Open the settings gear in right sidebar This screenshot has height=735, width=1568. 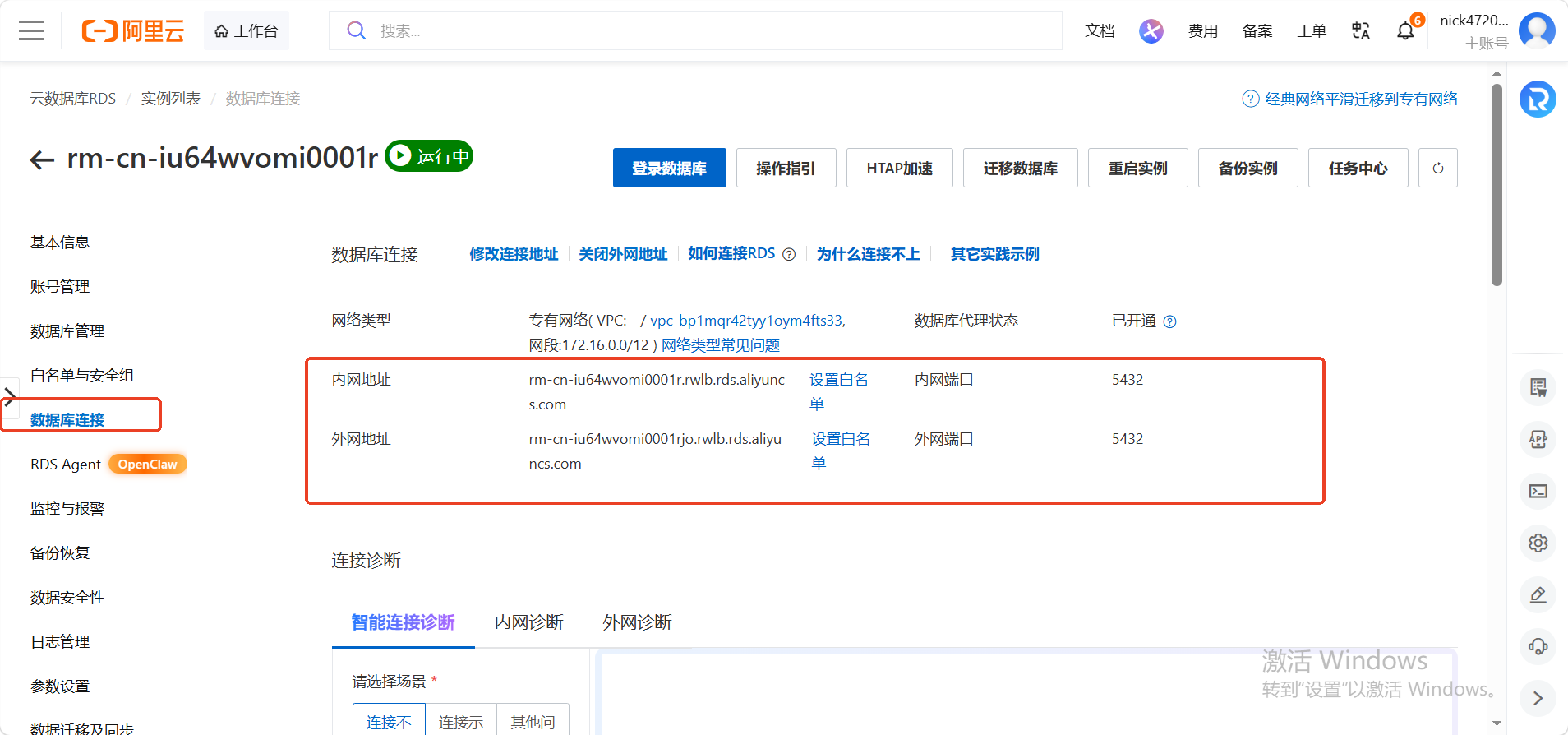[x=1538, y=543]
